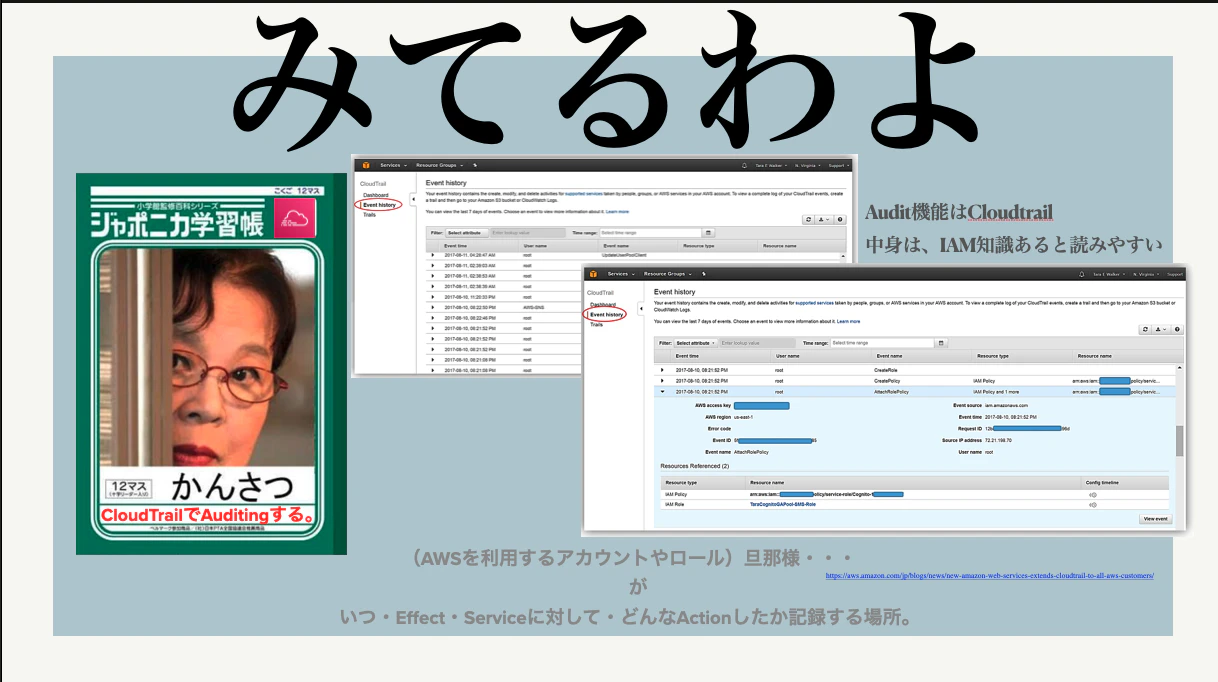The height and width of the screenshot is (682, 1218).
Task: Click the pin icon in the back console navbar
Action: coord(475,165)
